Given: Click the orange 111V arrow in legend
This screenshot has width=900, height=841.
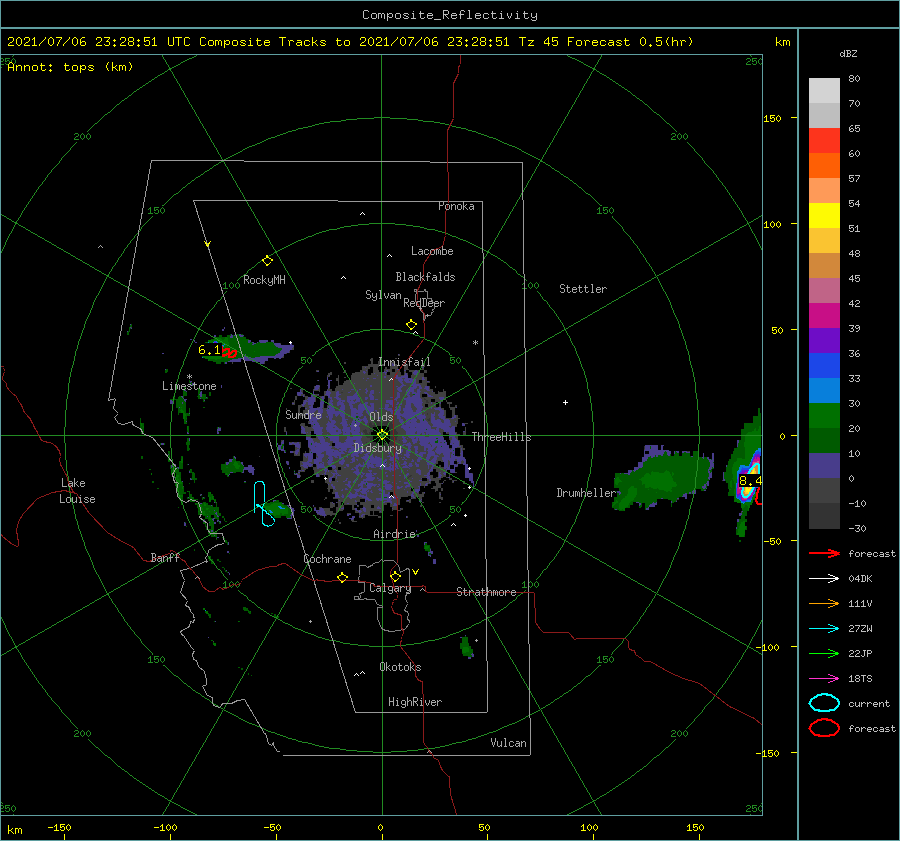Looking at the screenshot, I should (x=824, y=603).
